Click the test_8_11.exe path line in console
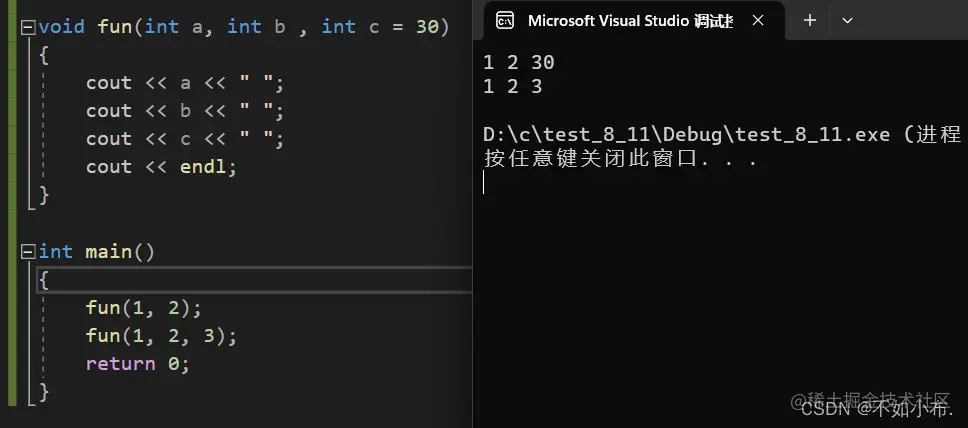Image resolution: width=968 pixels, height=428 pixels. (722, 135)
